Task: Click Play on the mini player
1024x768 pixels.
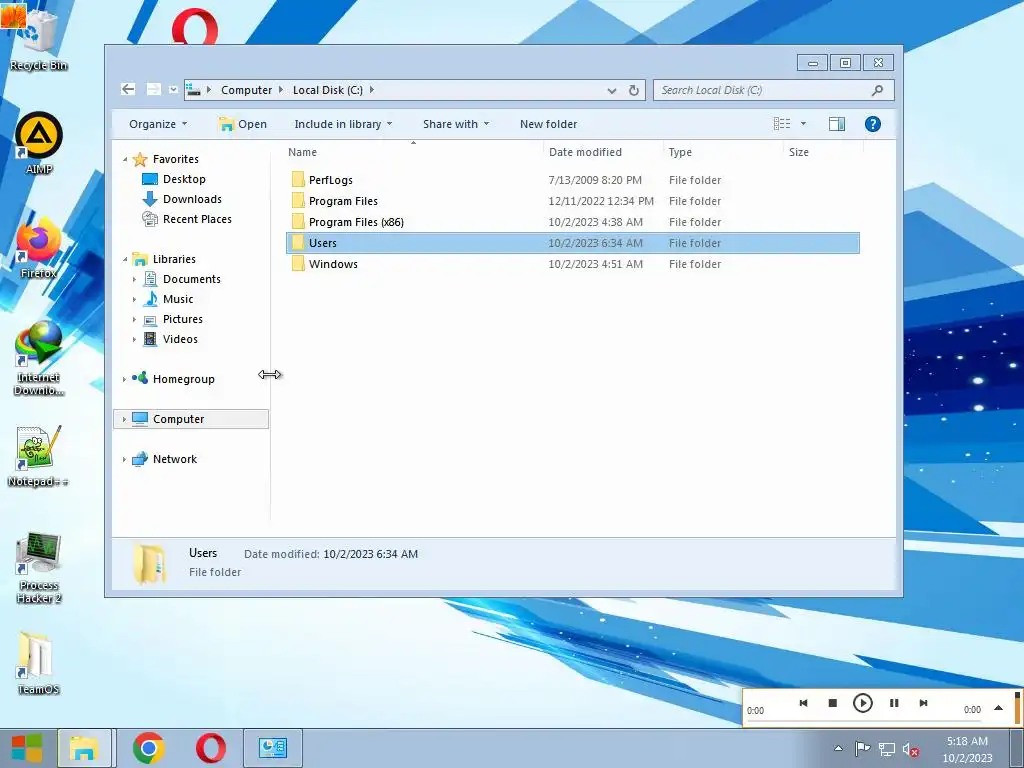Action: (x=863, y=703)
